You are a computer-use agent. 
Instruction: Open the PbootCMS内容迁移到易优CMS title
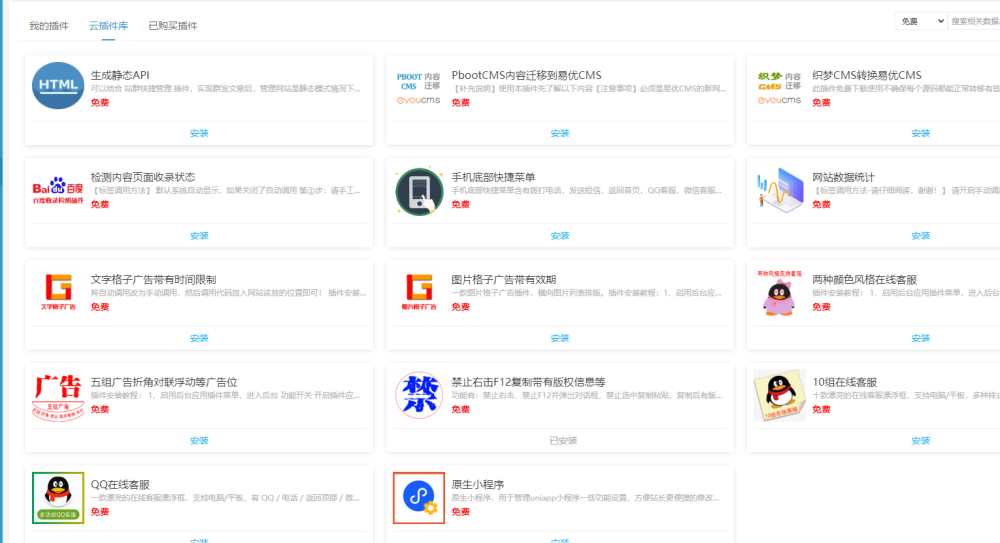pyautogui.click(x=526, y=75)
